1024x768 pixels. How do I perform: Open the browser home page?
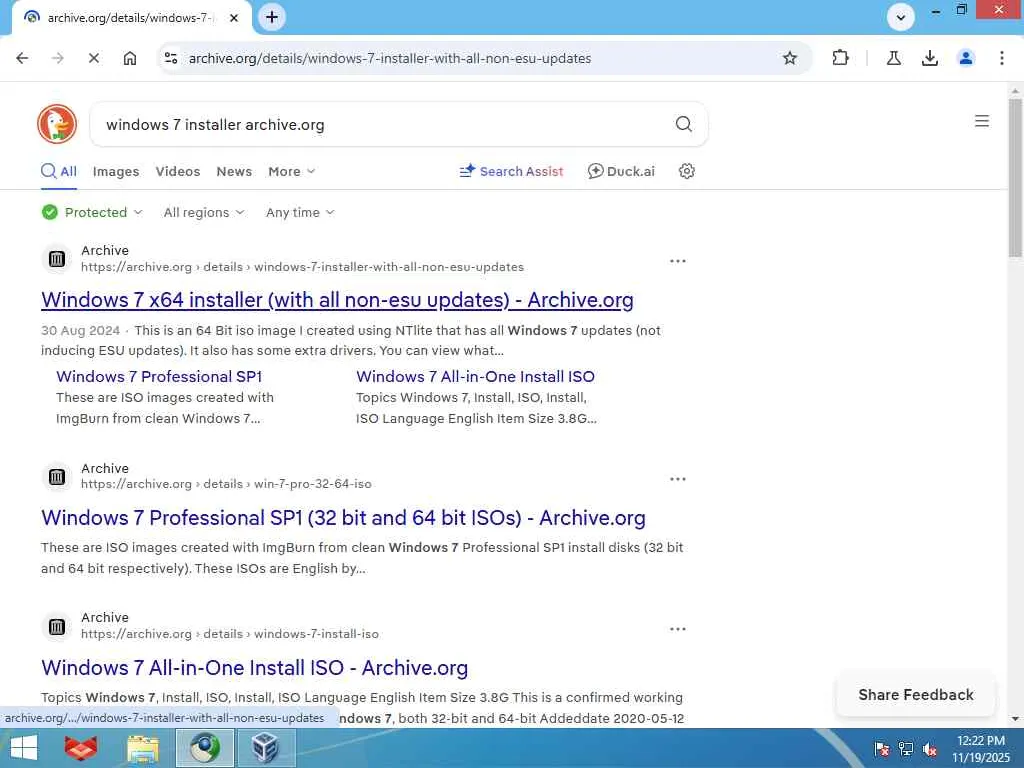pos(130,58)
